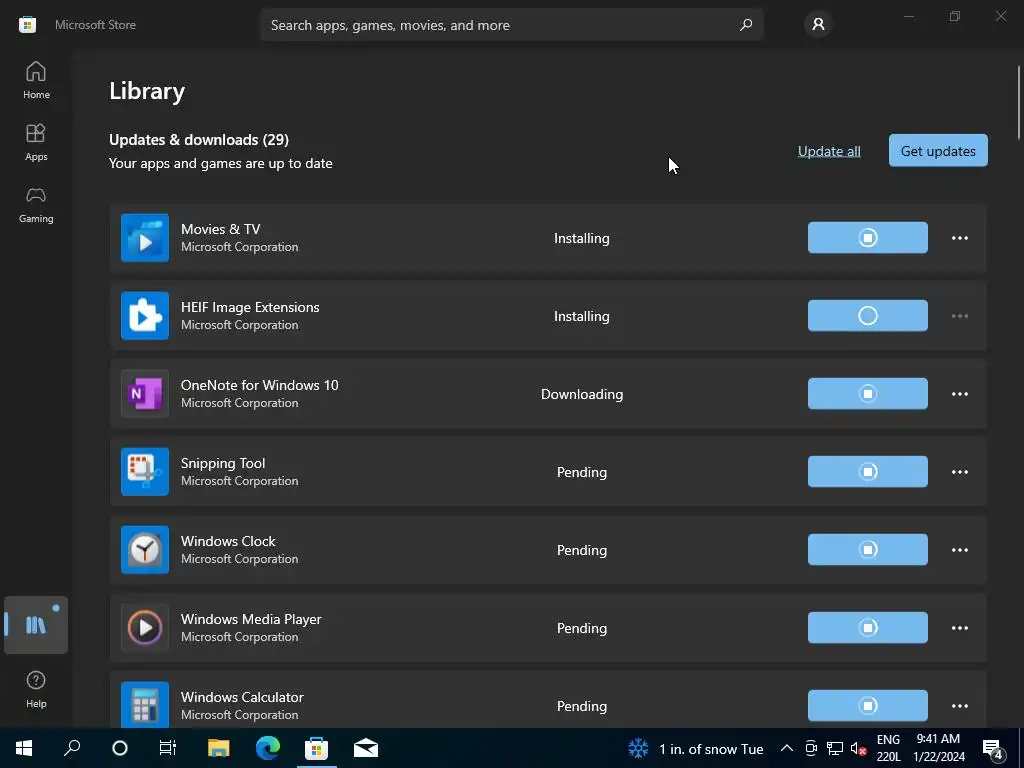1024x768 pixels.
Task: Click the OneNote for Windows 10 title
Action: pos(259,385)
